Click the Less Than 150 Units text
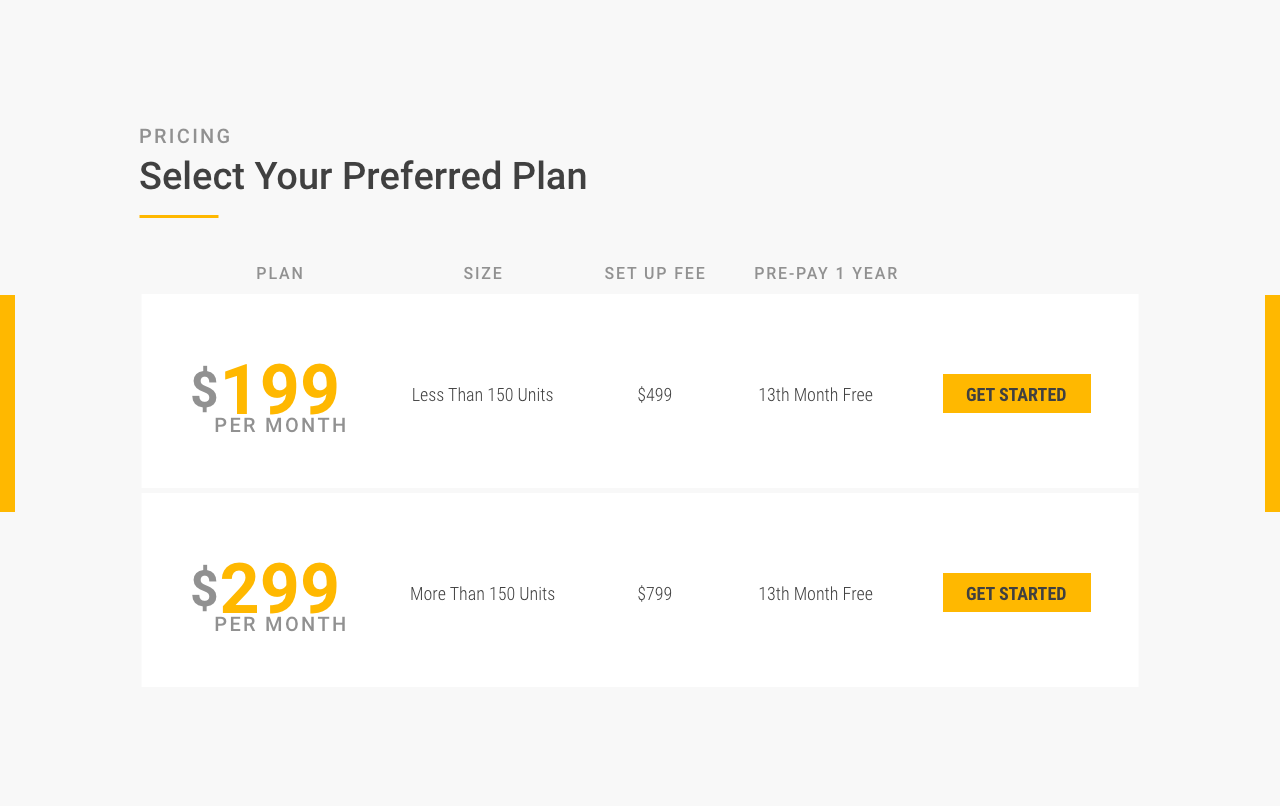Screen dimensions: 1280x806 click(x=482, y=395)
